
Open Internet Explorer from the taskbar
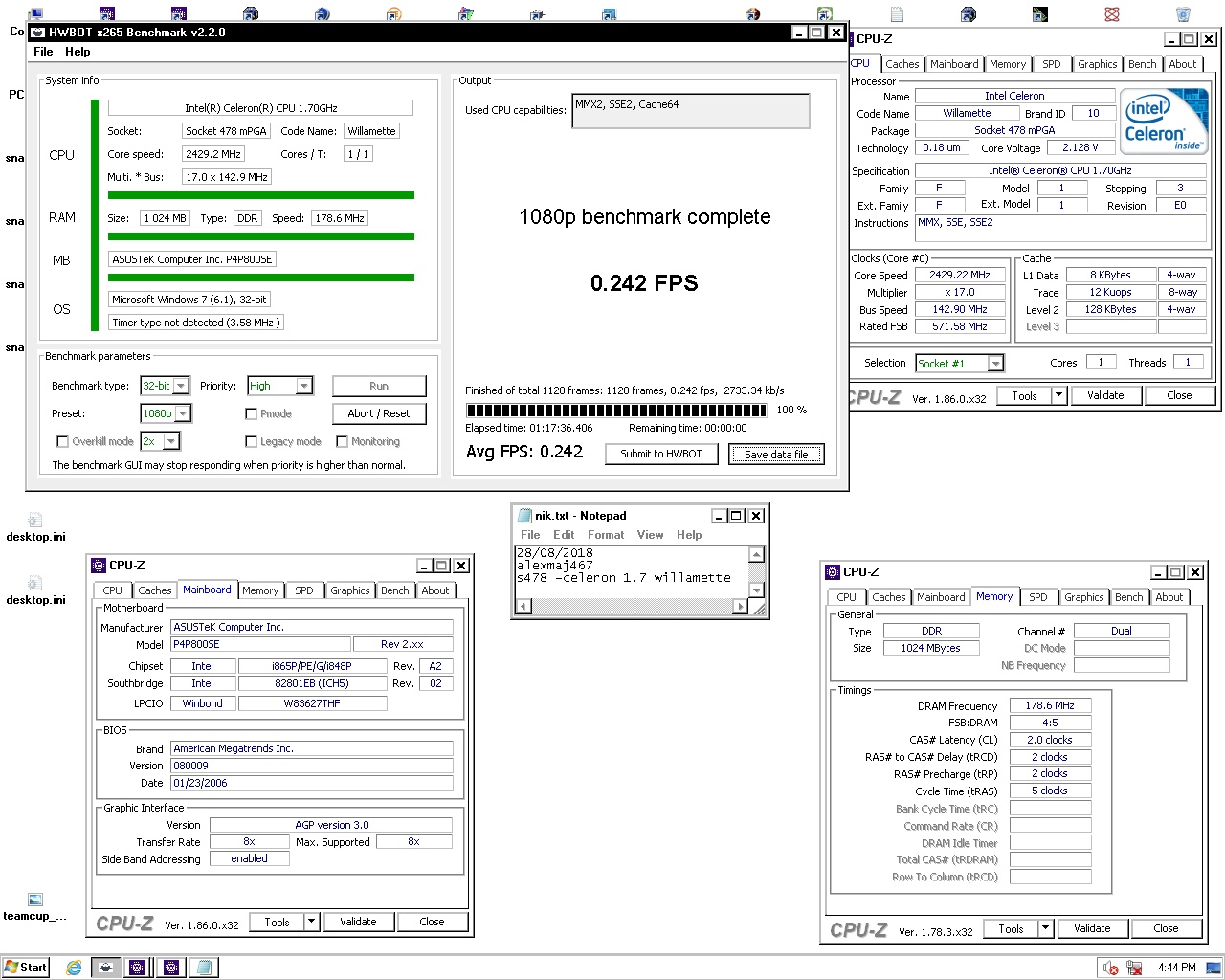(74, 968)
